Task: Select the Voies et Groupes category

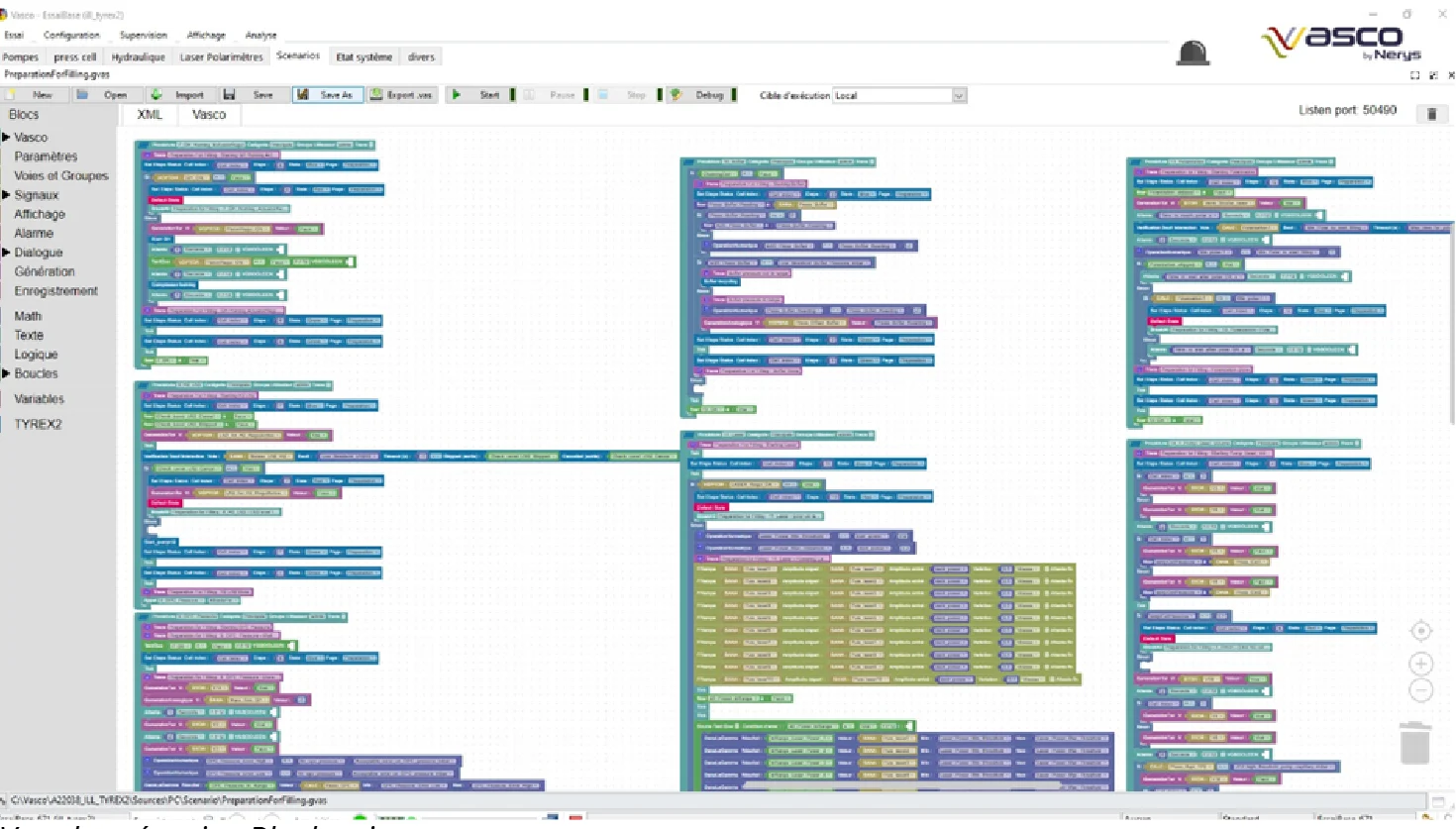Action: pyautogui.click(x=61, y=175)
